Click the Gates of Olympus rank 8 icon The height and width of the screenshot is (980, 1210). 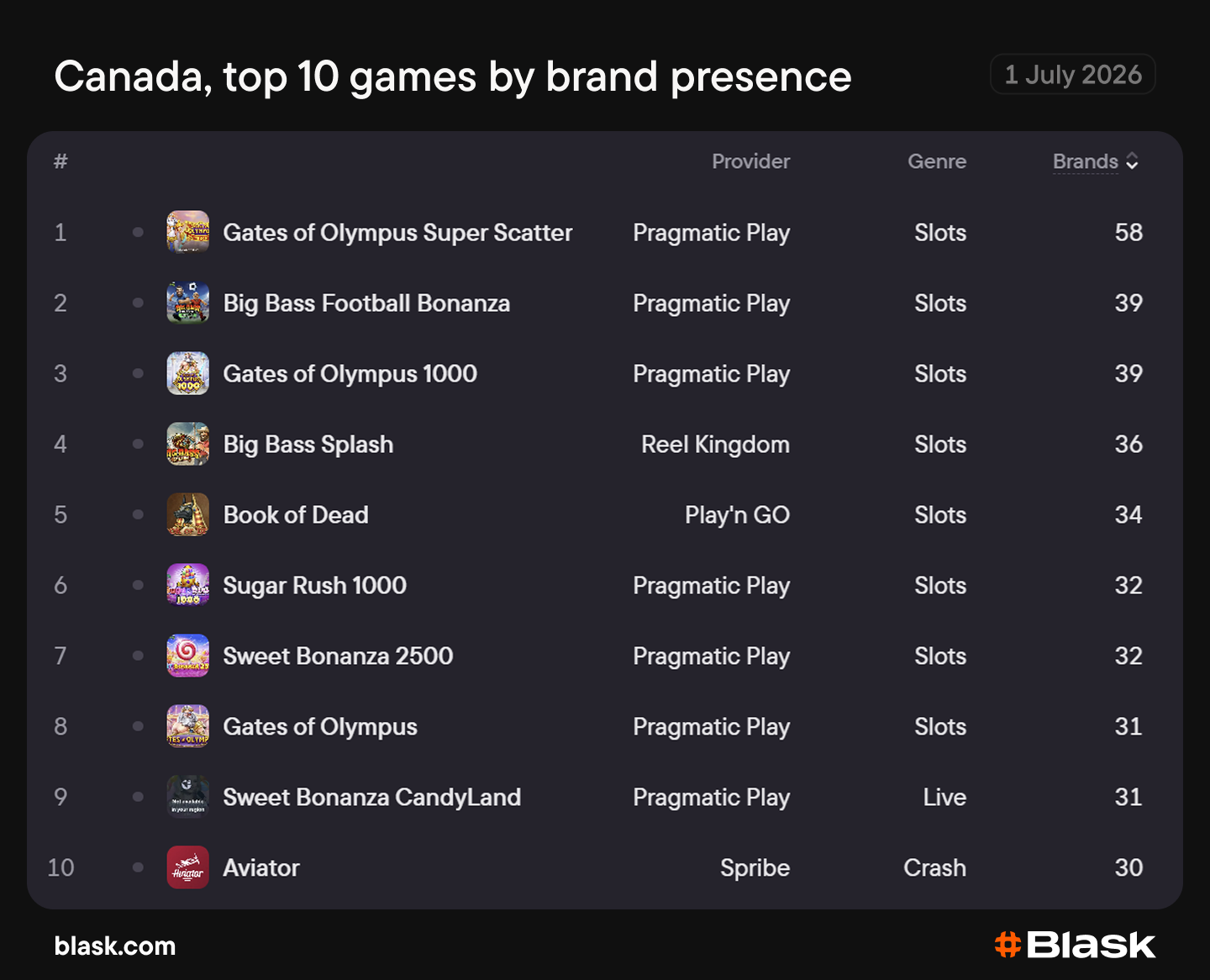click(188, 726)
